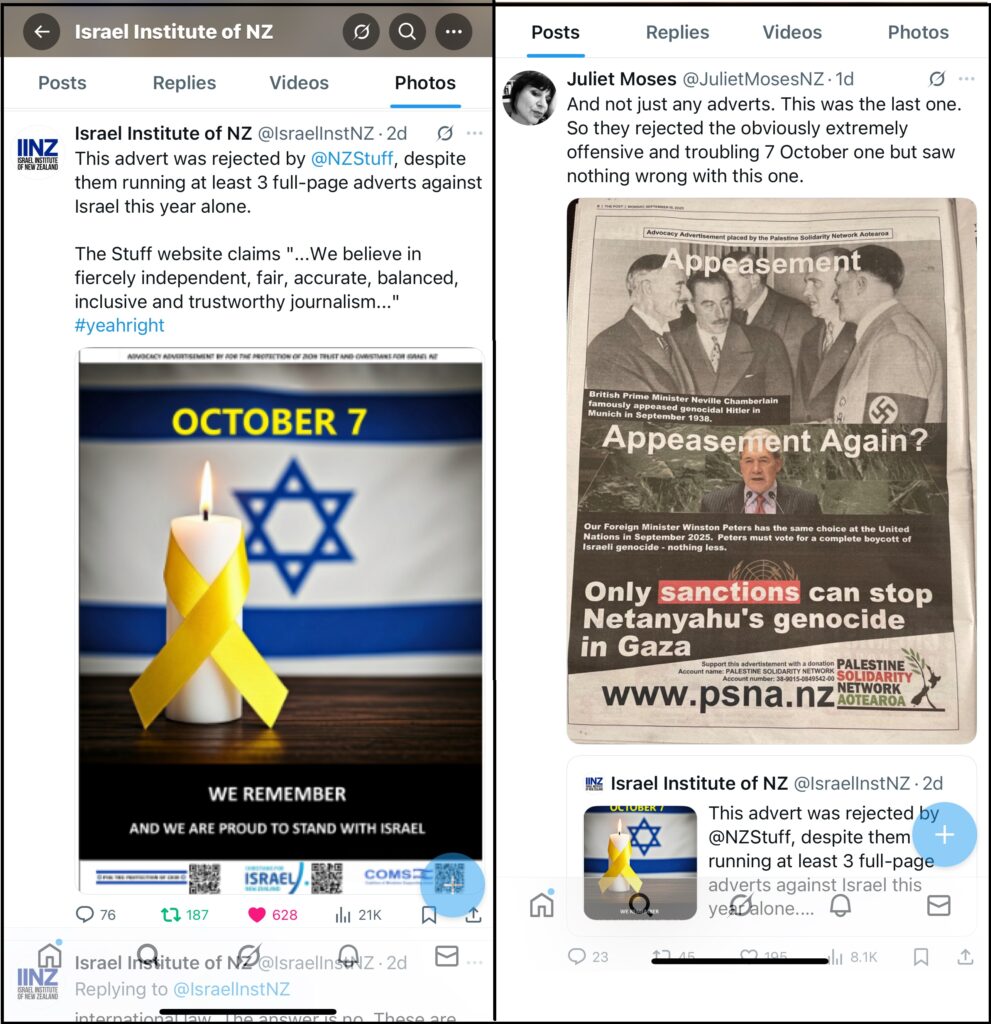Open the search icon in the profile header

tap(407, 31)
